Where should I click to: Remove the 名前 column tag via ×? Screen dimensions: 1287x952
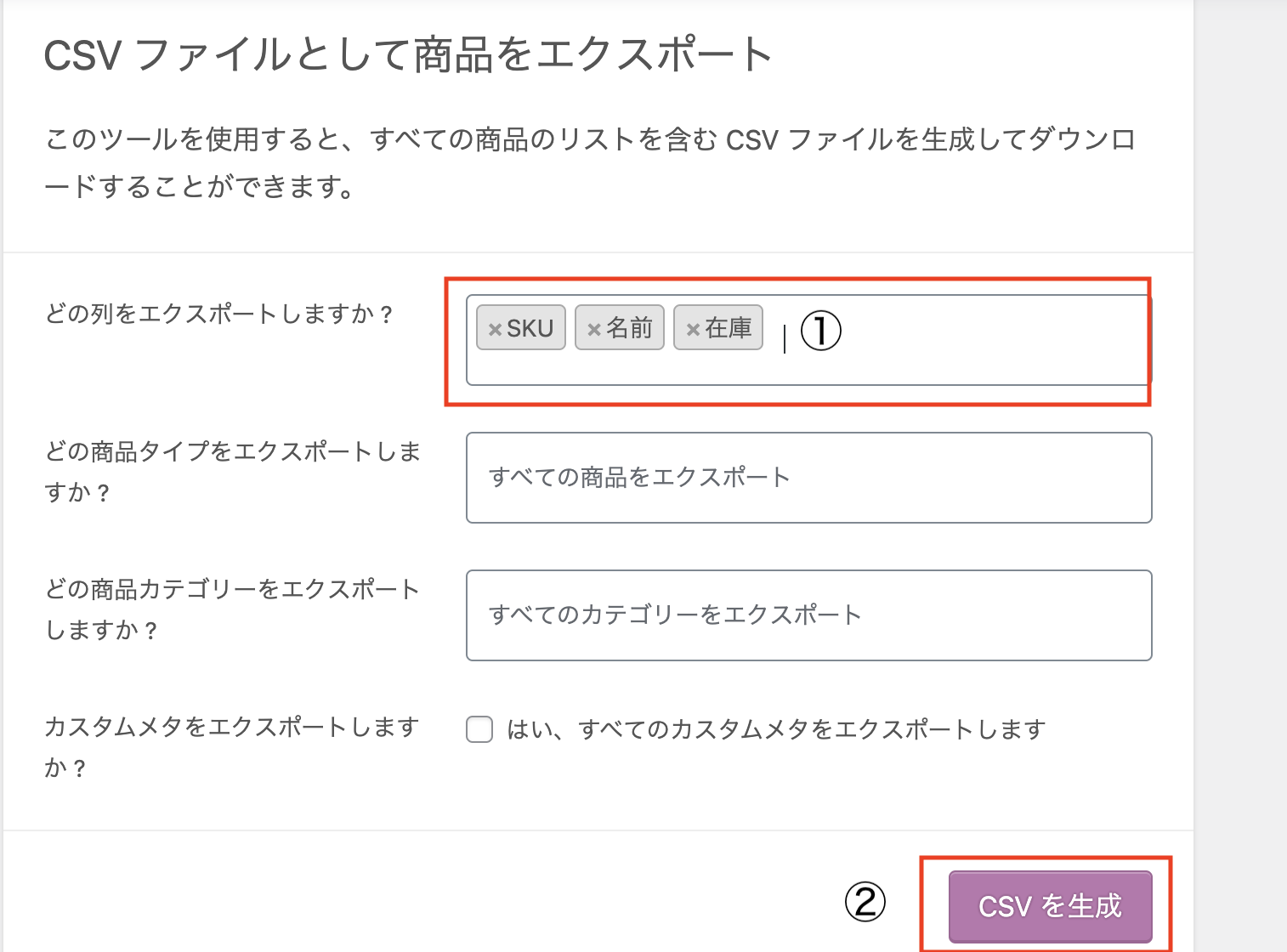point(594,330)
